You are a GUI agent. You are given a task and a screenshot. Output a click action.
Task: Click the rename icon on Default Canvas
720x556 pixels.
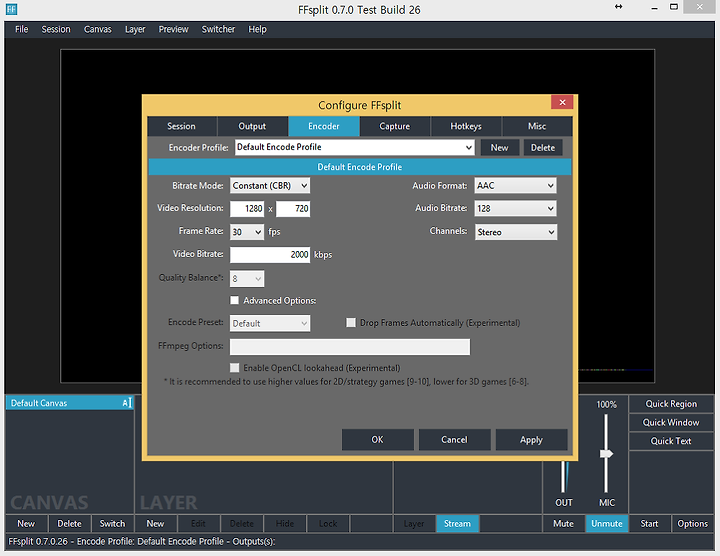[x=127, y=403]
